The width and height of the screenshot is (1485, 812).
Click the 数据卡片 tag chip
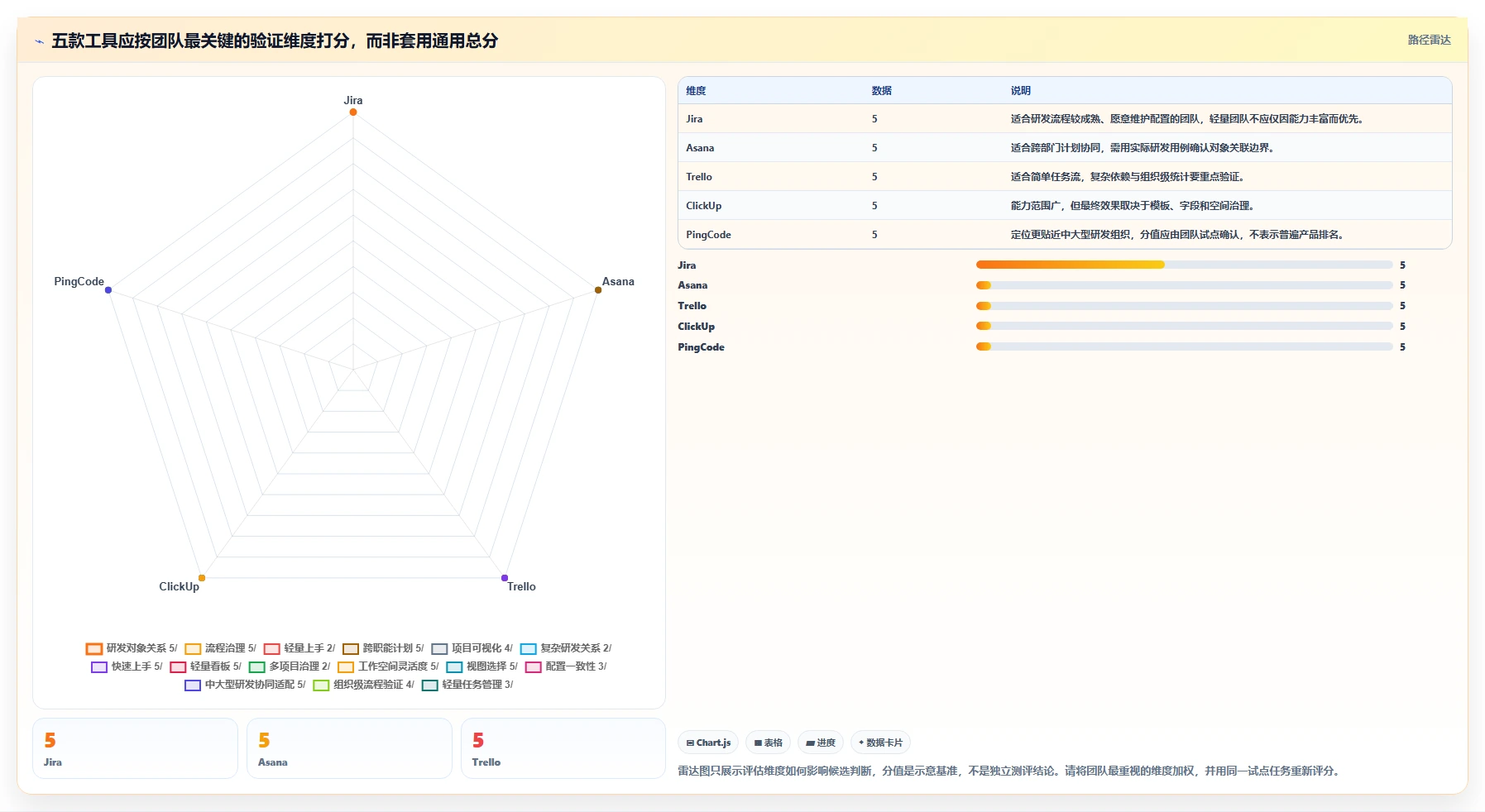pos(880,743)
